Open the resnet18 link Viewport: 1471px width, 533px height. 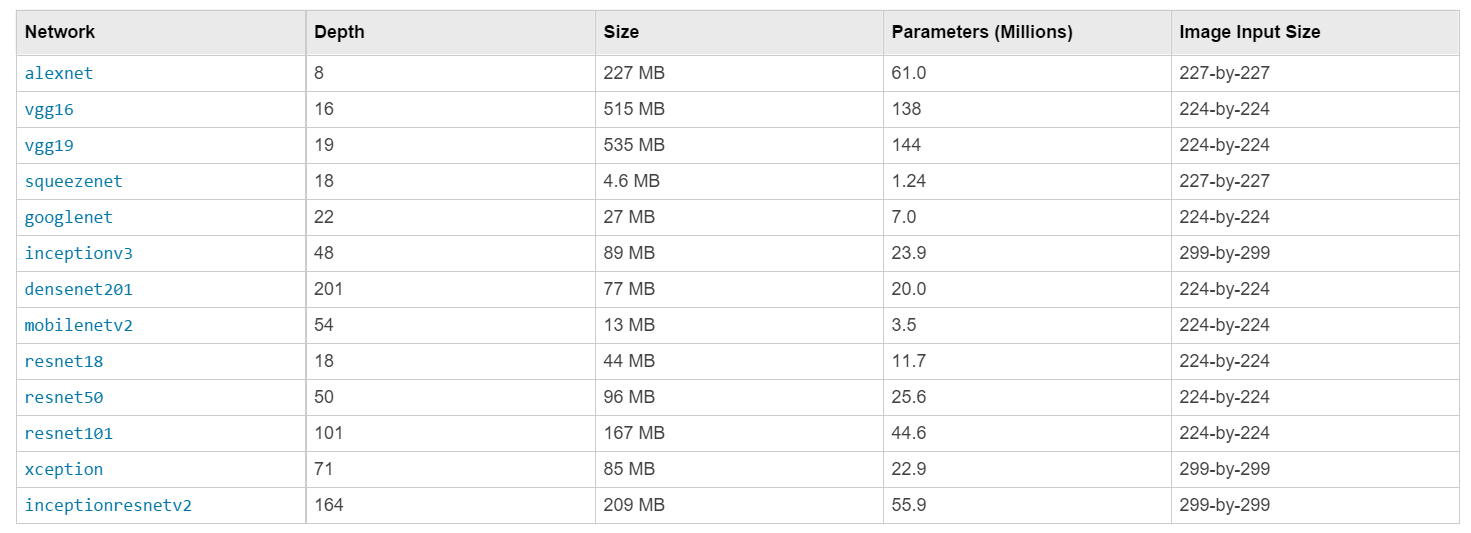64,361
